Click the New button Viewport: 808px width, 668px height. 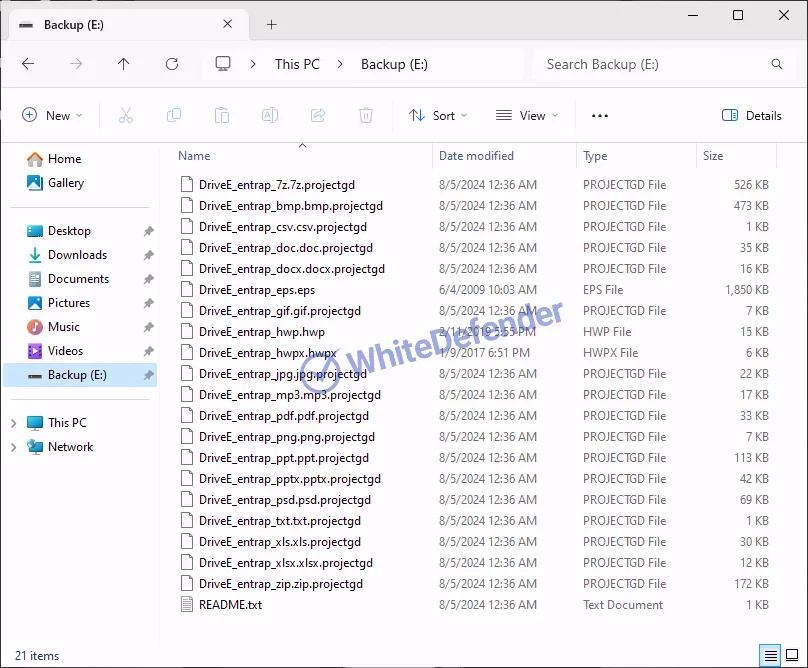click(x=52, y=116)
